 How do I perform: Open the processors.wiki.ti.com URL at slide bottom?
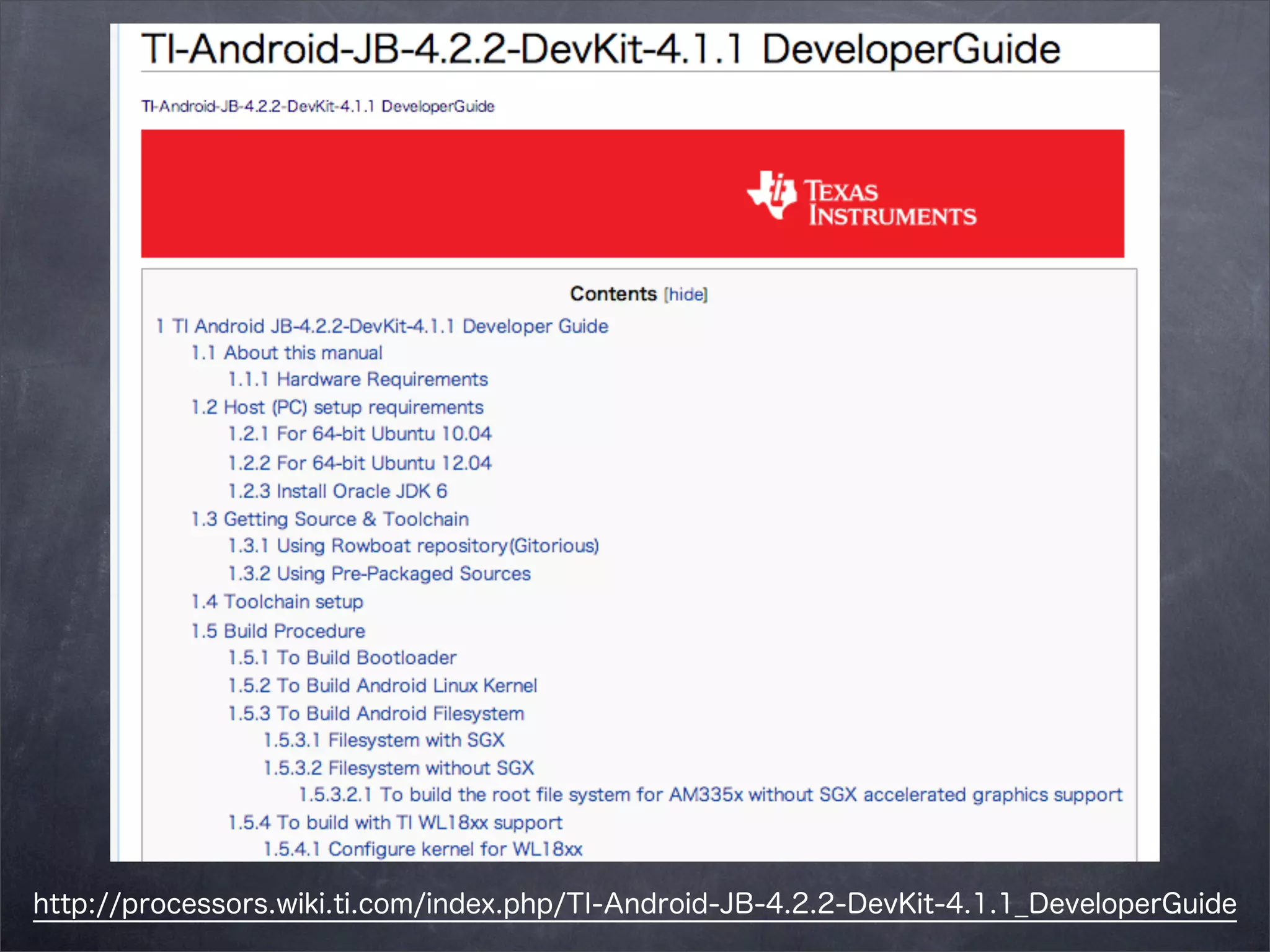(635, 904)
